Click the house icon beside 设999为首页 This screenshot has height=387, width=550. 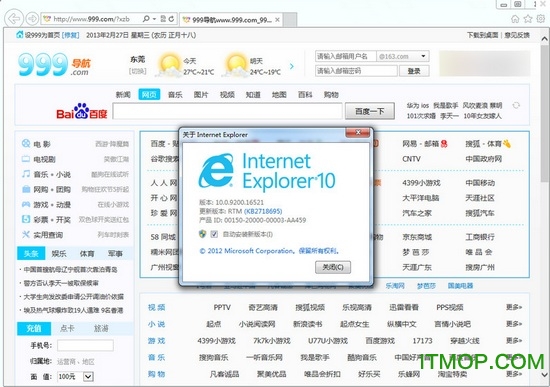point(20,35)
